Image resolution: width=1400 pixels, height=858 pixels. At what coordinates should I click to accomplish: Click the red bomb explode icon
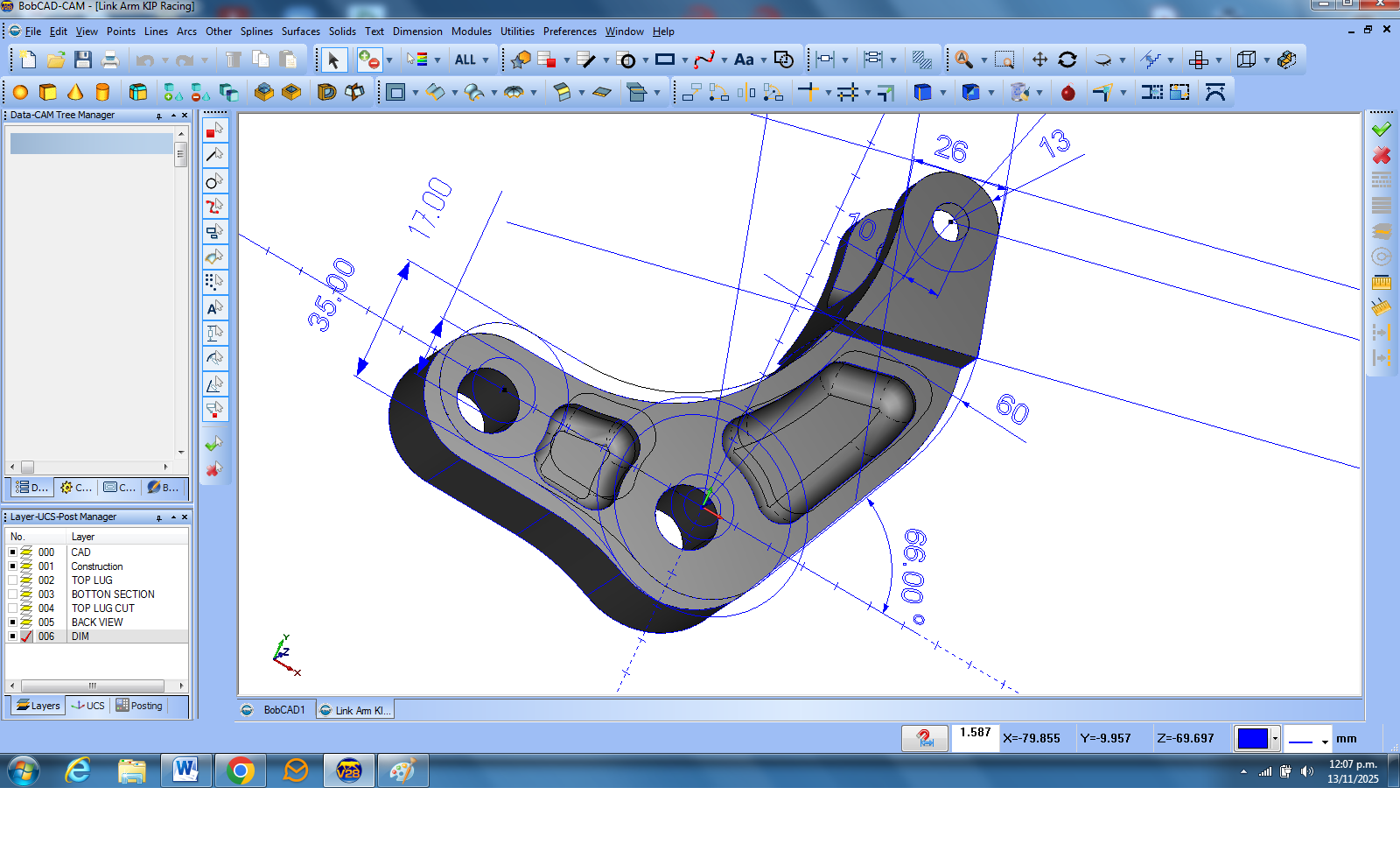click(1068, 92)
